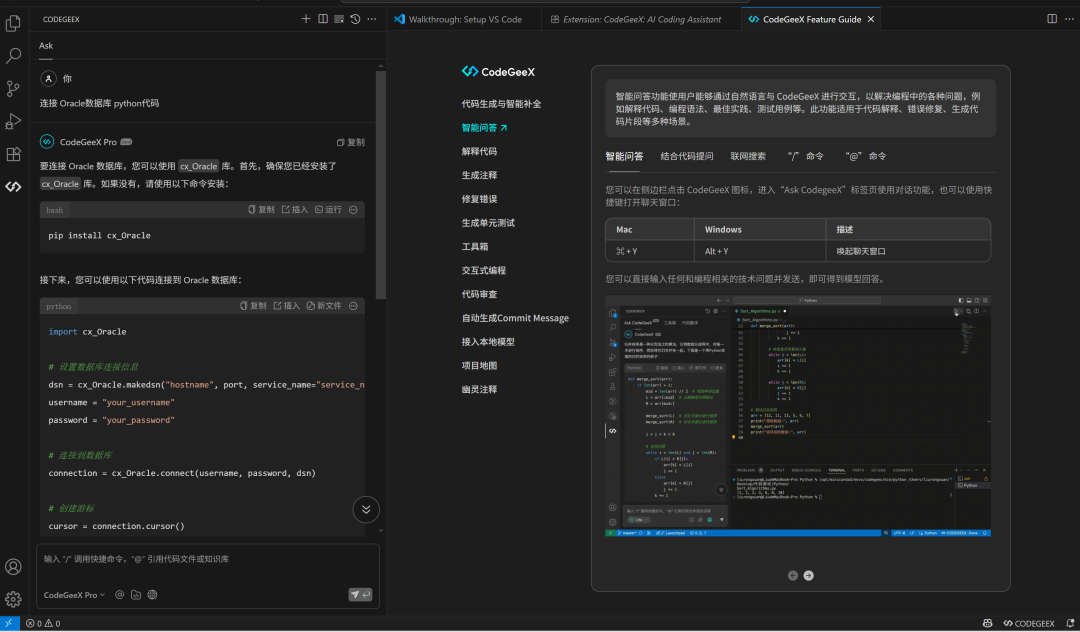
Task: Open 交互式编程 guide section
Action: (x=484, y=271)
